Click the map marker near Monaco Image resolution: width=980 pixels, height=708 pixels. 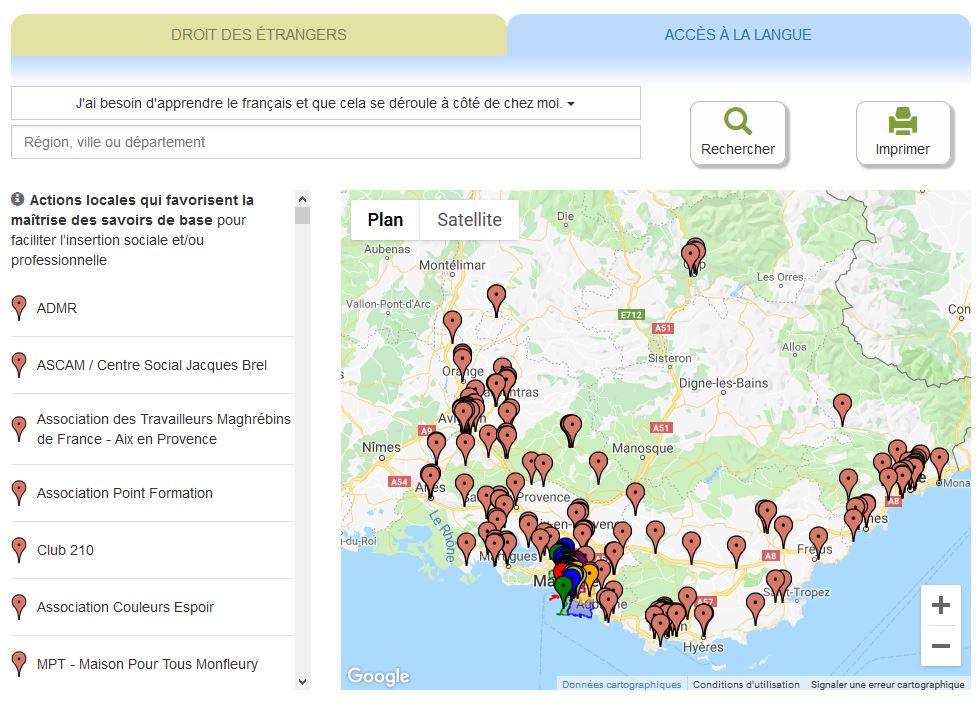(939, 461)
